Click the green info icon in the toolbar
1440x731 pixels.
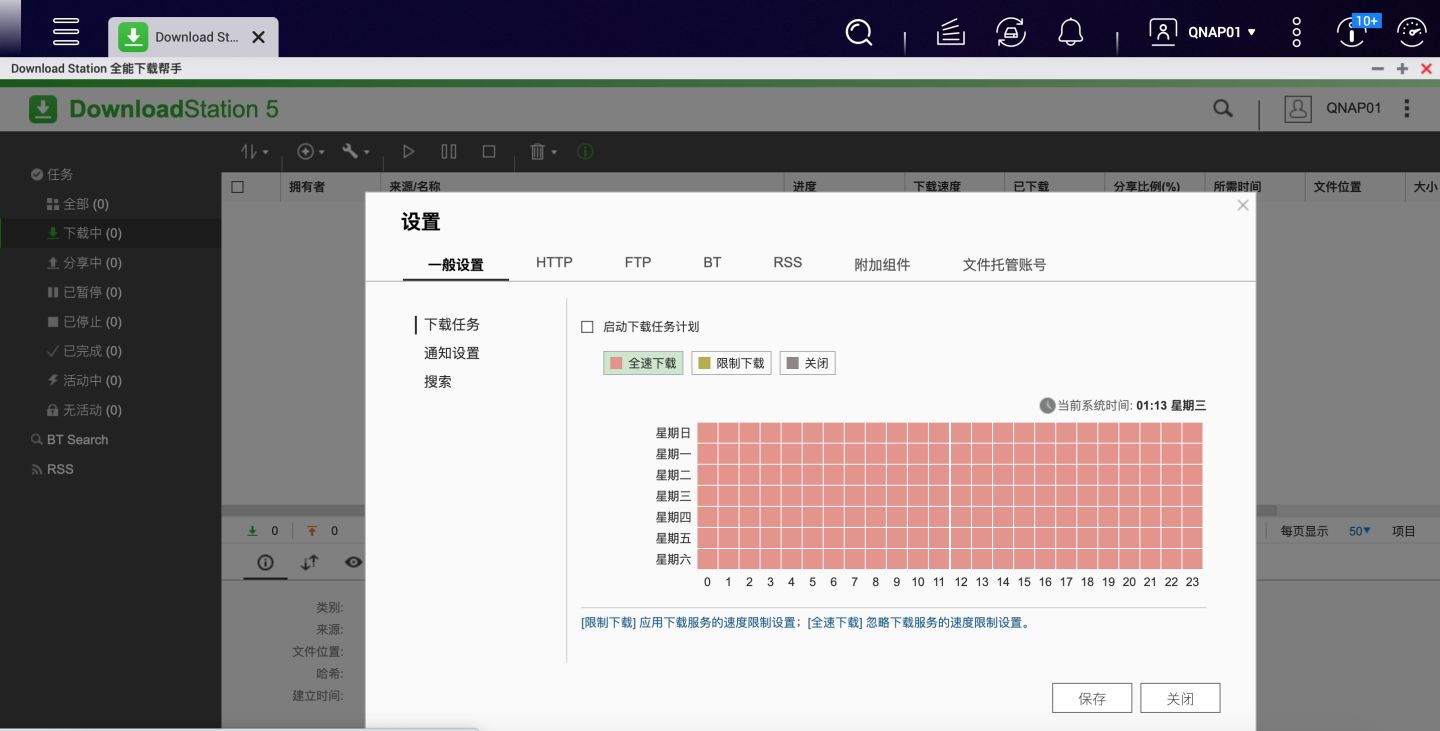(585, 151)
